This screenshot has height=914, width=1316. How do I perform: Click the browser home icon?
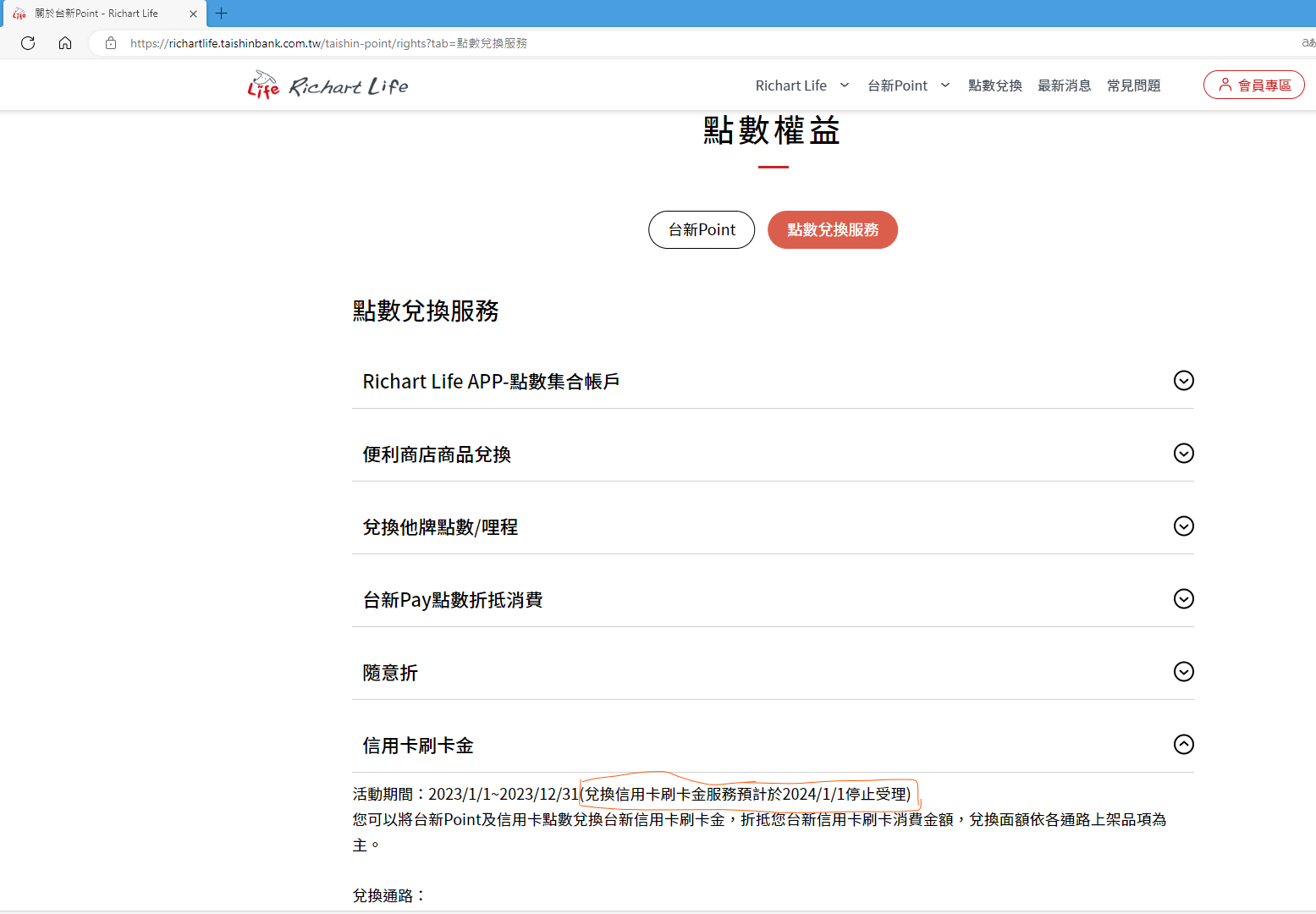[x=65, y=43]
